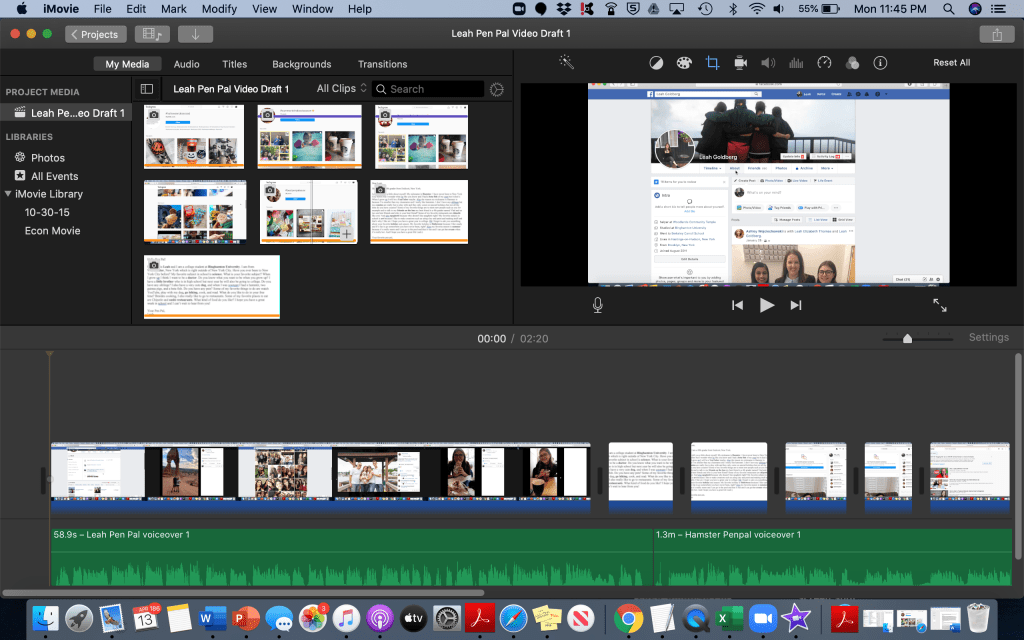Switch to the Transitions tab
The image size is (1024, 640).
[382, 64]
